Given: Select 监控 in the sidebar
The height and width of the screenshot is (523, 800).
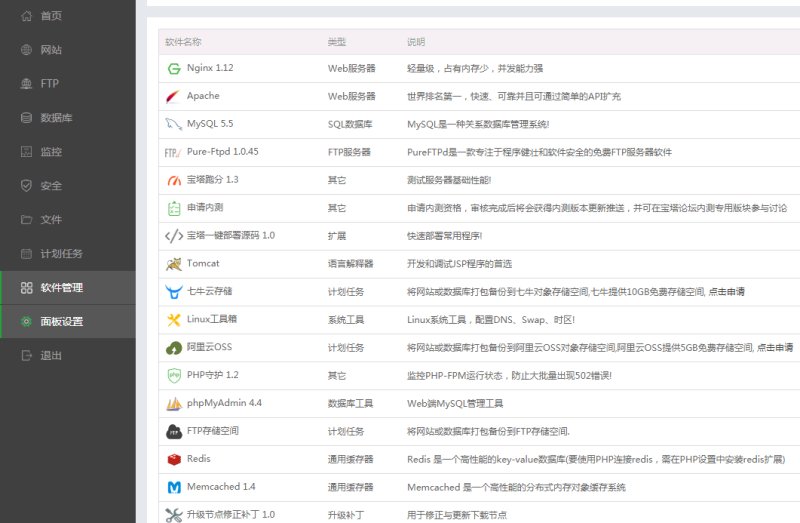Looking at the screenshot, I should point(68,152).
